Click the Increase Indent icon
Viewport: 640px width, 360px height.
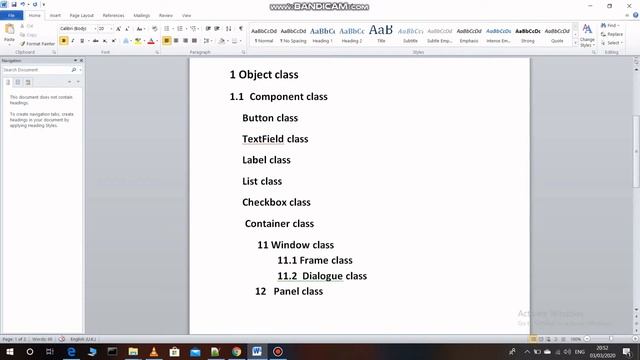pyautogui.click(x=217, y=29)
